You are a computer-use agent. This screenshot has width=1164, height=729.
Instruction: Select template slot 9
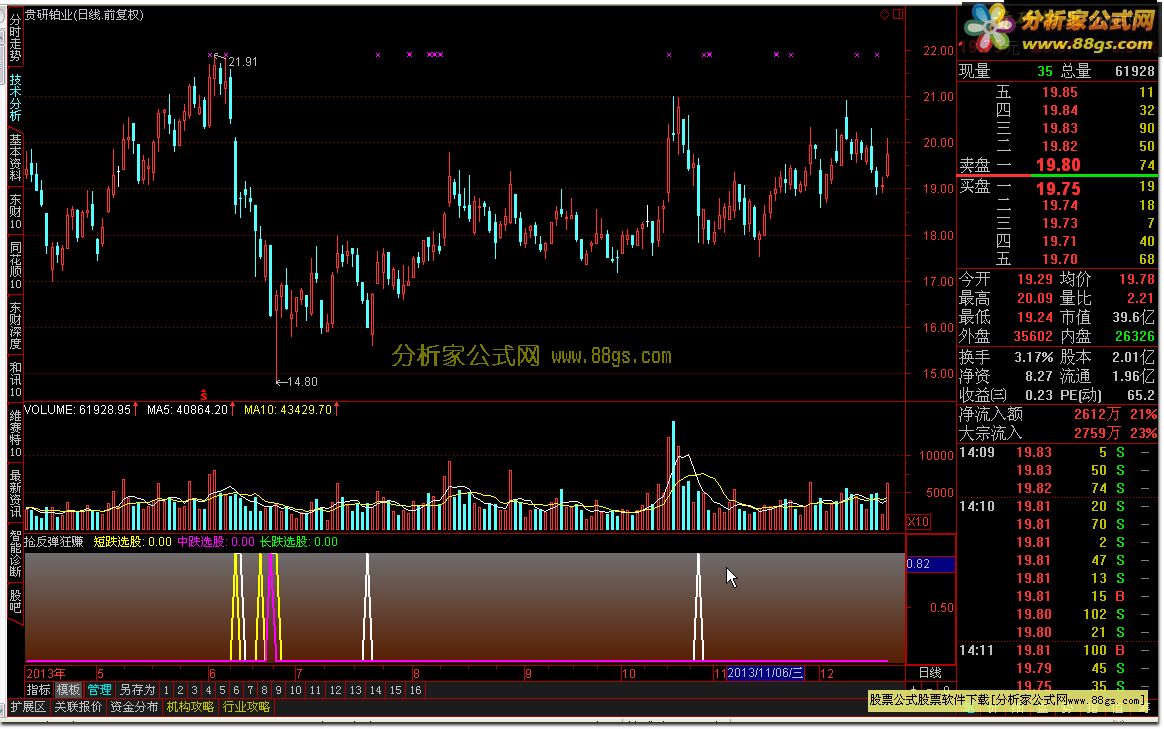coord(278,690)
